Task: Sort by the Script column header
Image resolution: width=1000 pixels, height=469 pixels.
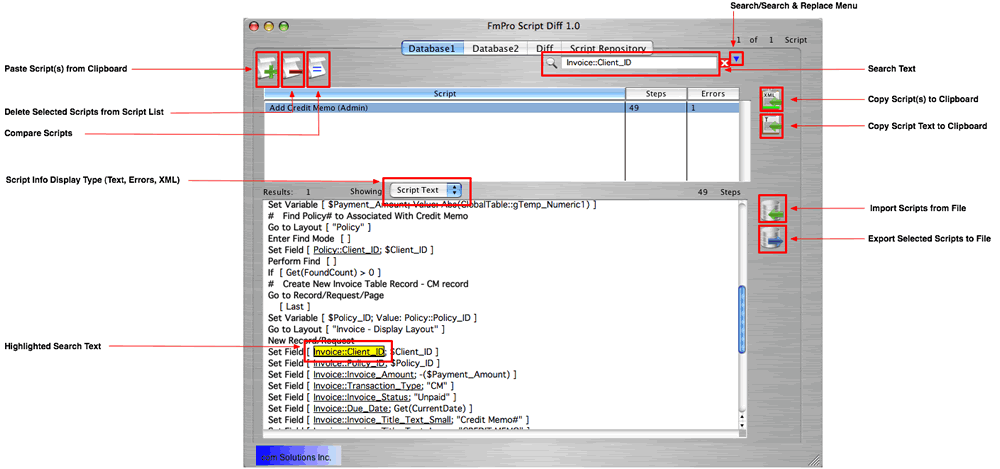Action: click(x=445, y=94)
